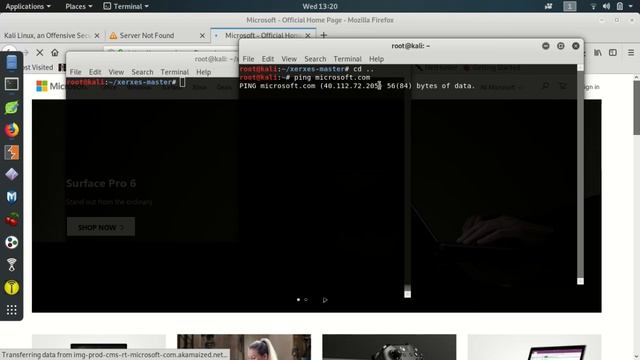
Task: Open the Applications menu
Action: pos(28,6)
